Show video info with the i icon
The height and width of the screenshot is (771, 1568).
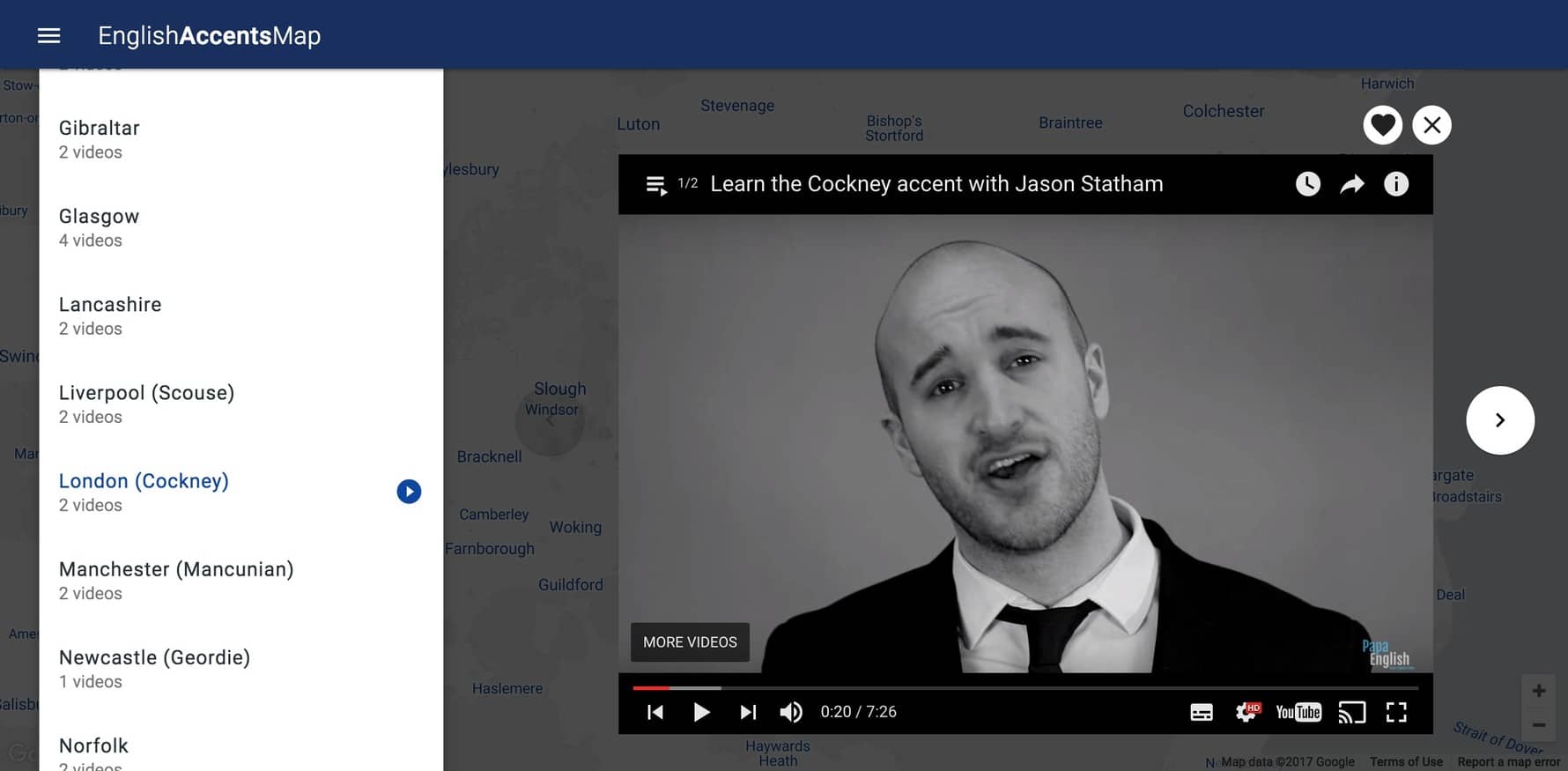point(1396,184)
